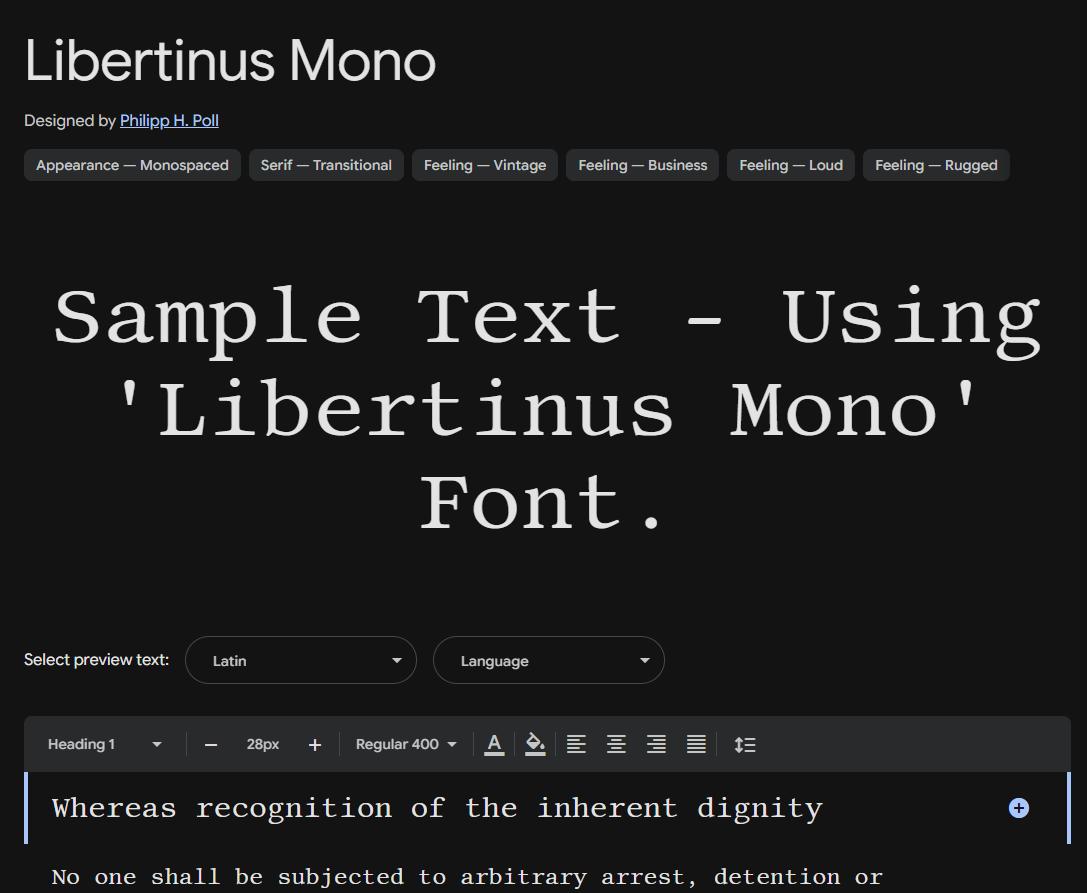Expand the Language dropdown

tap(549, 660)
